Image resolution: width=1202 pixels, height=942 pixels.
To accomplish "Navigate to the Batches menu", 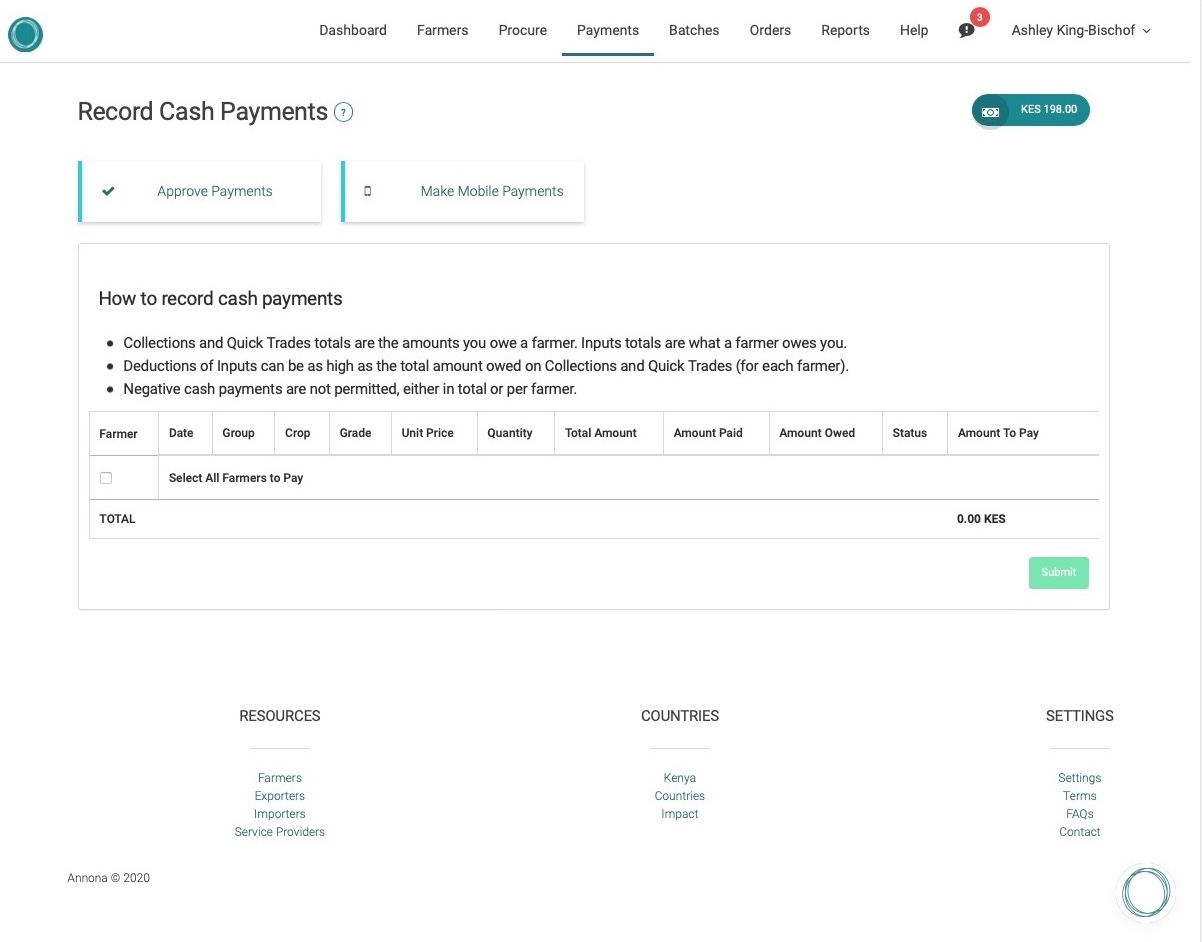I will (x=694, y=31).
